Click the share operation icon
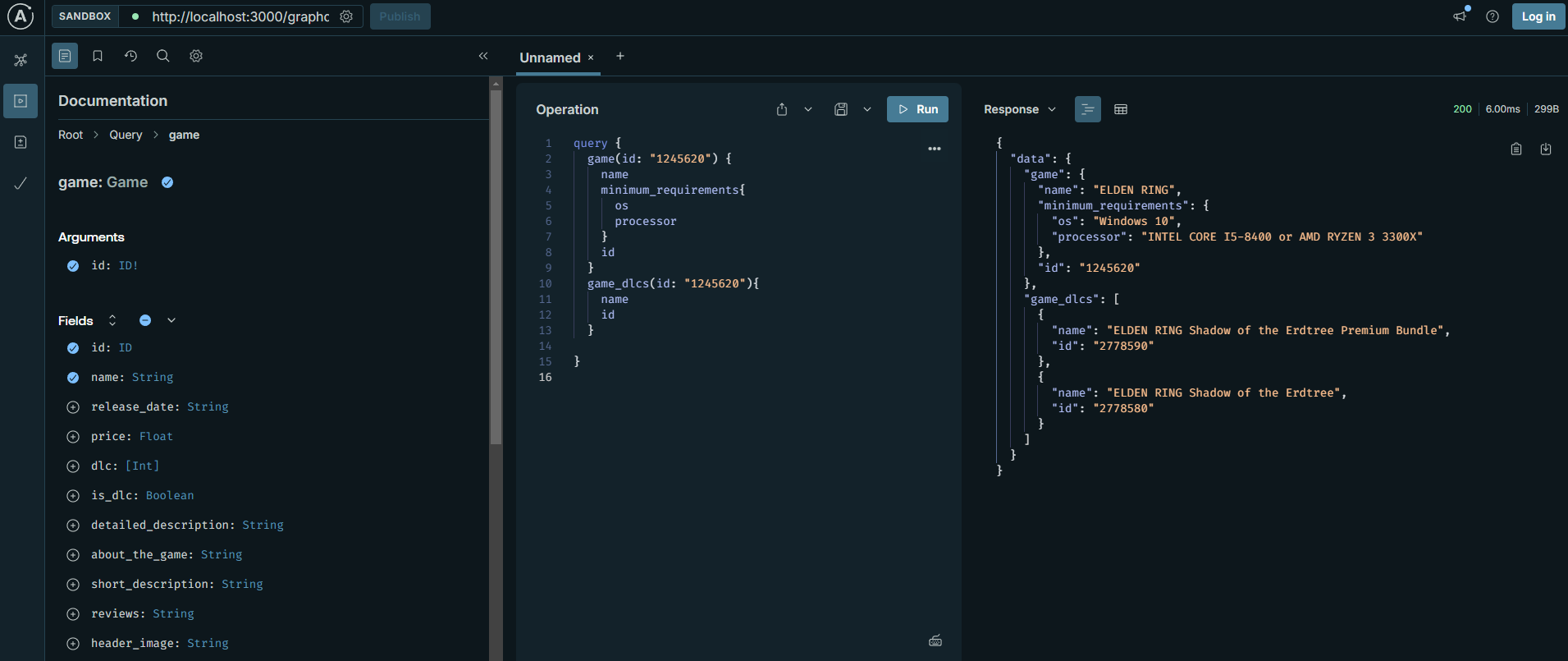Viewport: 1568px width, 661px height. tap(782, 109)
